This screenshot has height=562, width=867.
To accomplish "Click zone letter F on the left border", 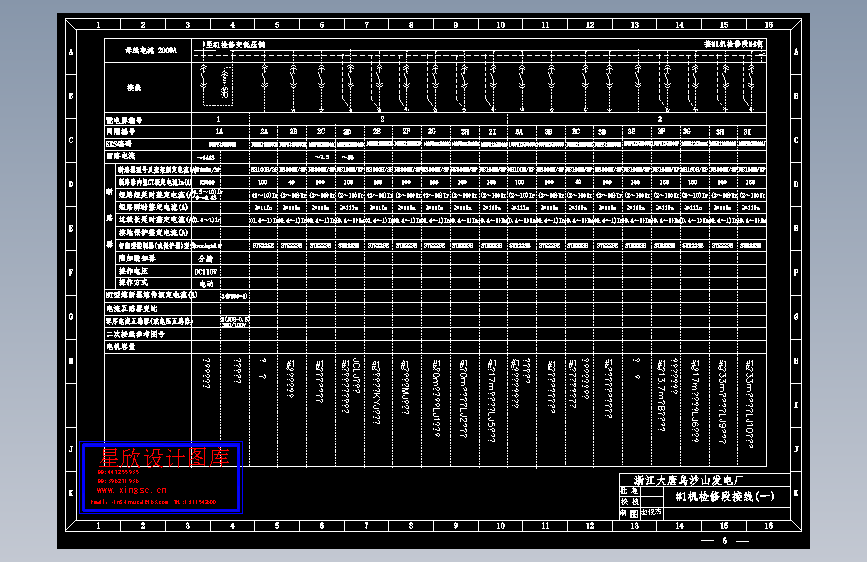I will [71, 272].
